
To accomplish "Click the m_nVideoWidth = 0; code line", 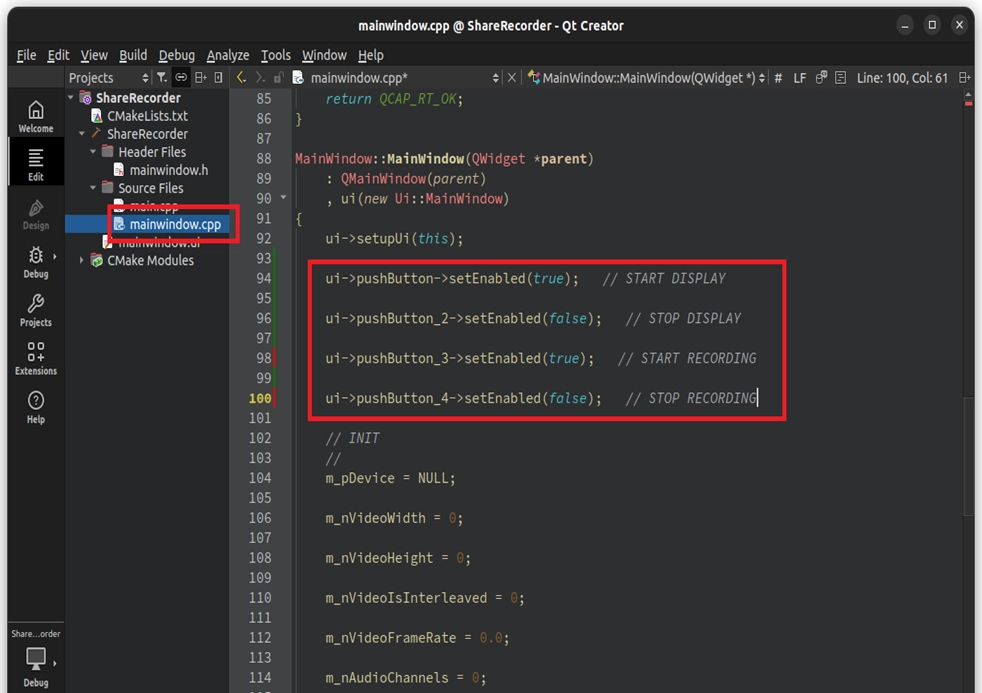I will tap(394, 518).
